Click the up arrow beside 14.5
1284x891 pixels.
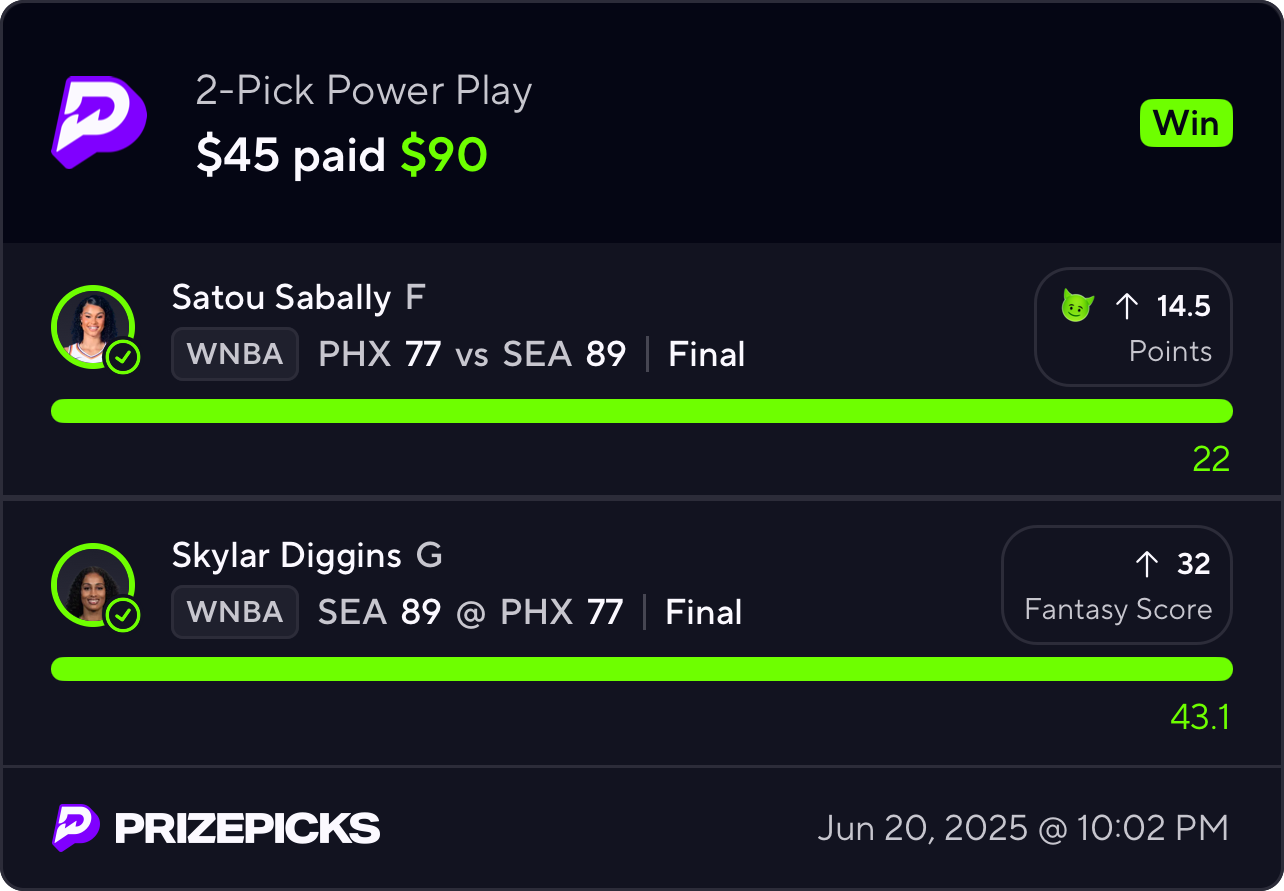pyautogui.click(x=1127, y=307)
